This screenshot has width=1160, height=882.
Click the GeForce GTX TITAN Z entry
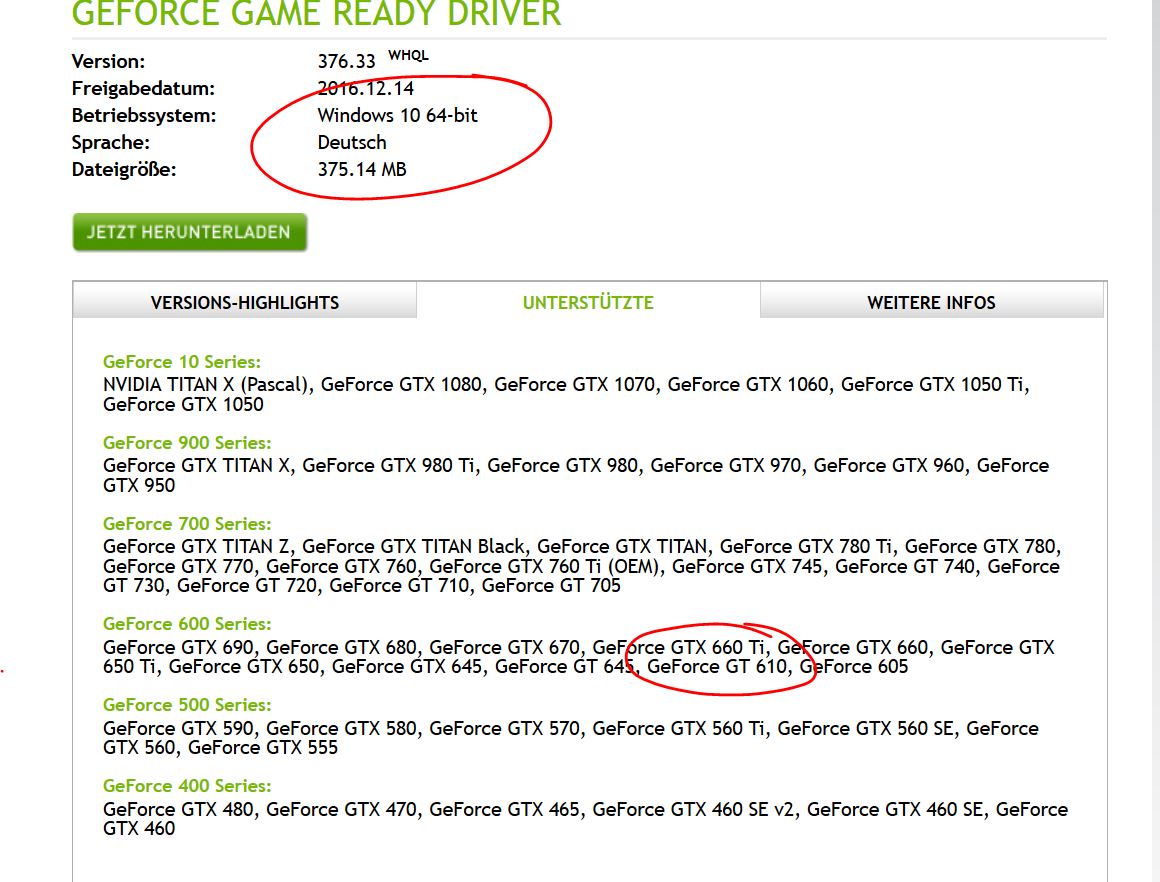tap(196, 547)
